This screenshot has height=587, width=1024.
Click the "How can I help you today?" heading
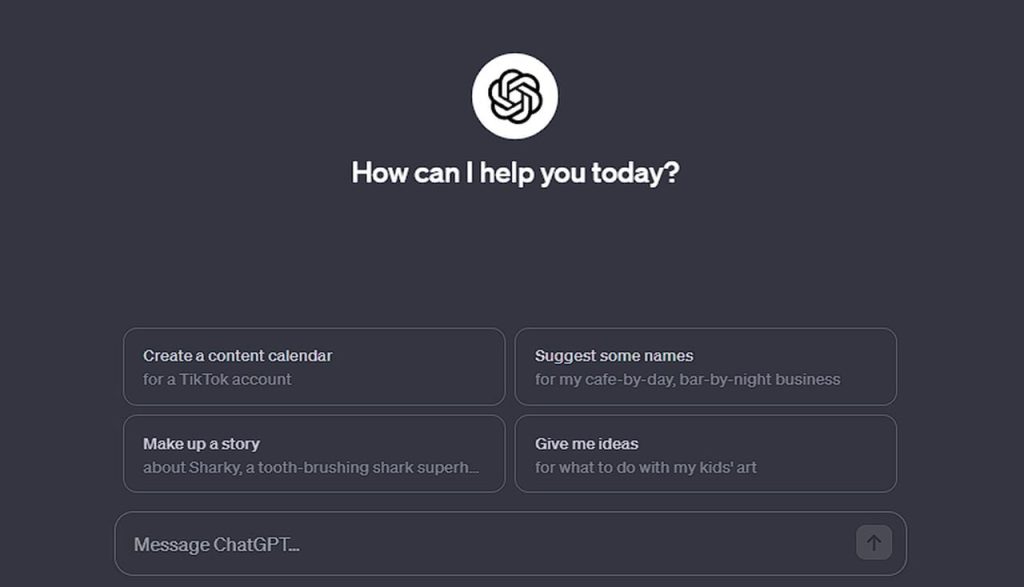(515, 173)
